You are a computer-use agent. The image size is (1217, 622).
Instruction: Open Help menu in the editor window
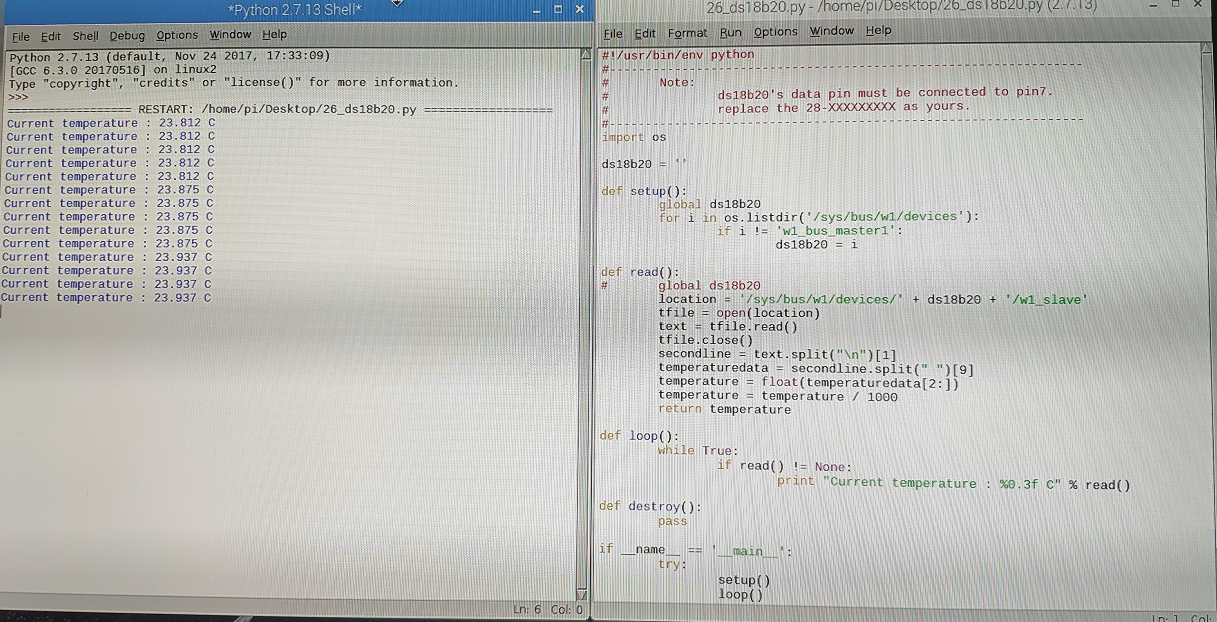tap(878, 31)
